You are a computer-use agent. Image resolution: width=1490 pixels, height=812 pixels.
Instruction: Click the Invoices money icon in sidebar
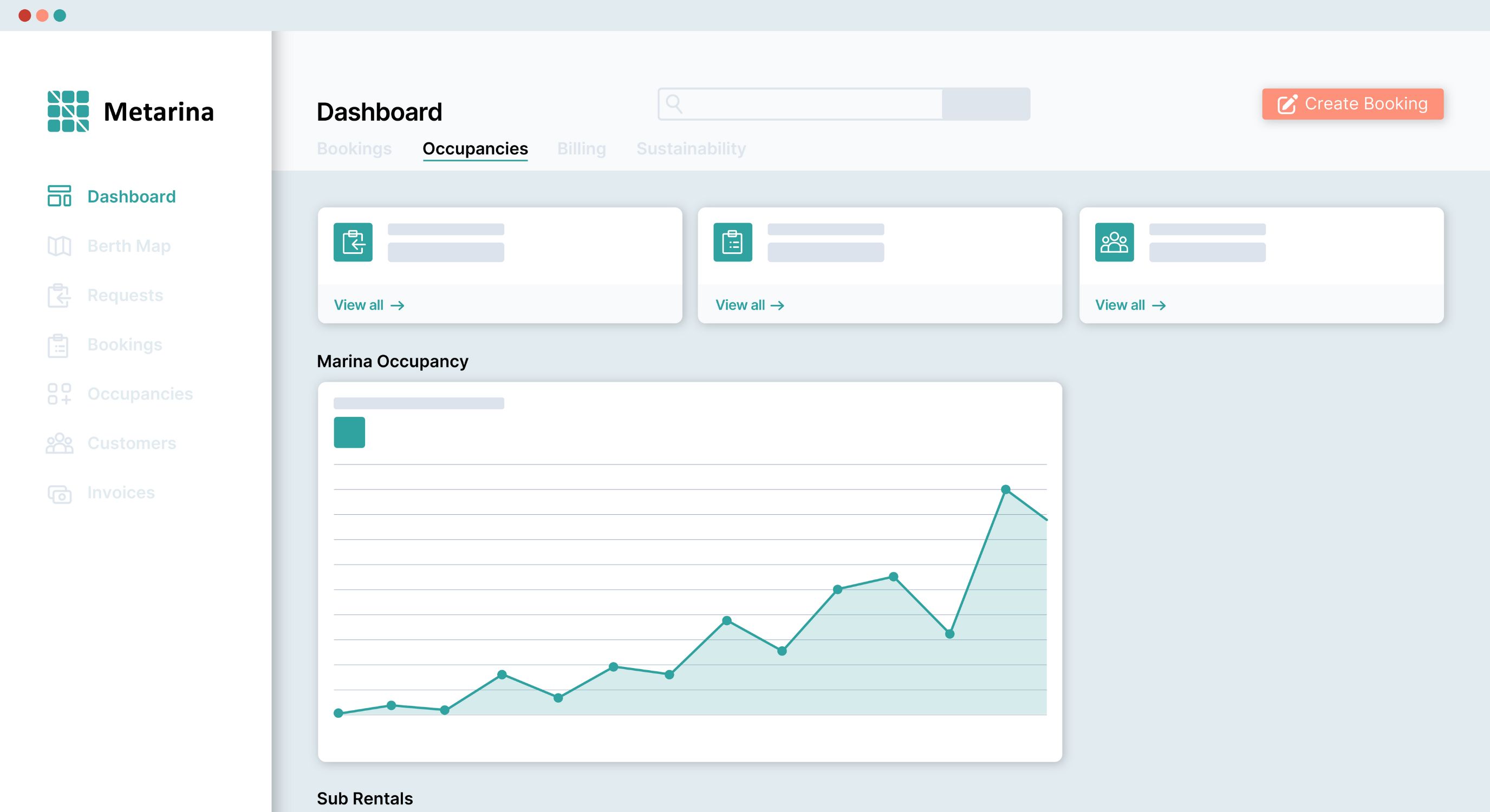[x=59, y=494]
